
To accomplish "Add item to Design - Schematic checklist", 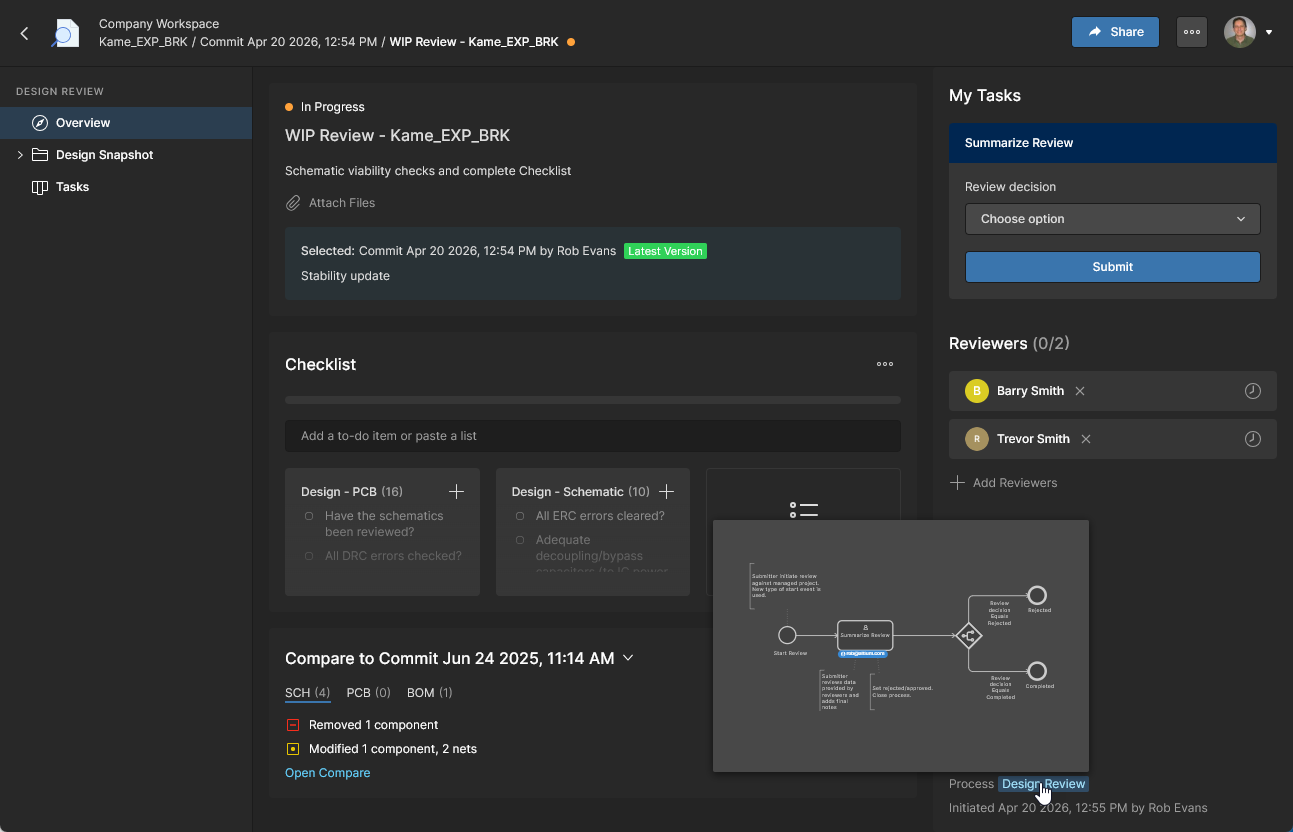I will tap(666, 491).
